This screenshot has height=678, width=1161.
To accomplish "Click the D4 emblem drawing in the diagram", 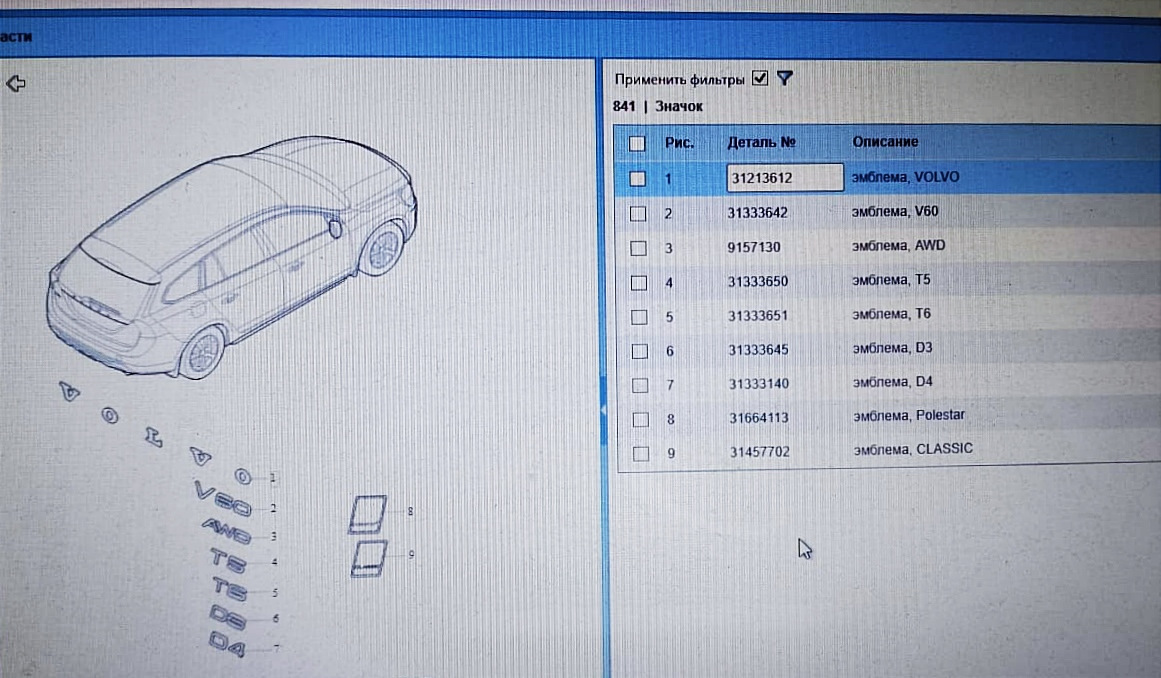I will (230, 644).
